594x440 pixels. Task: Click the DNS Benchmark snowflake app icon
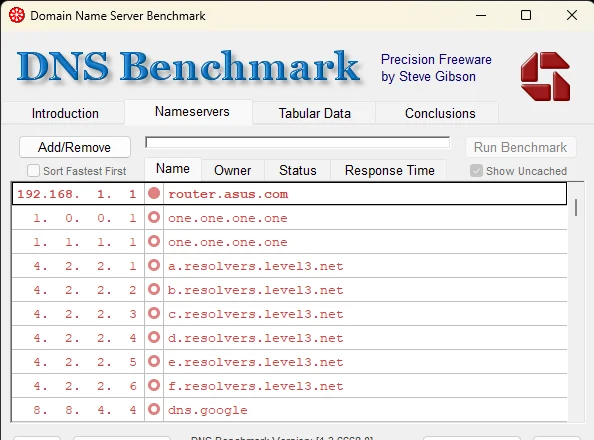click(x=17, y=16)
